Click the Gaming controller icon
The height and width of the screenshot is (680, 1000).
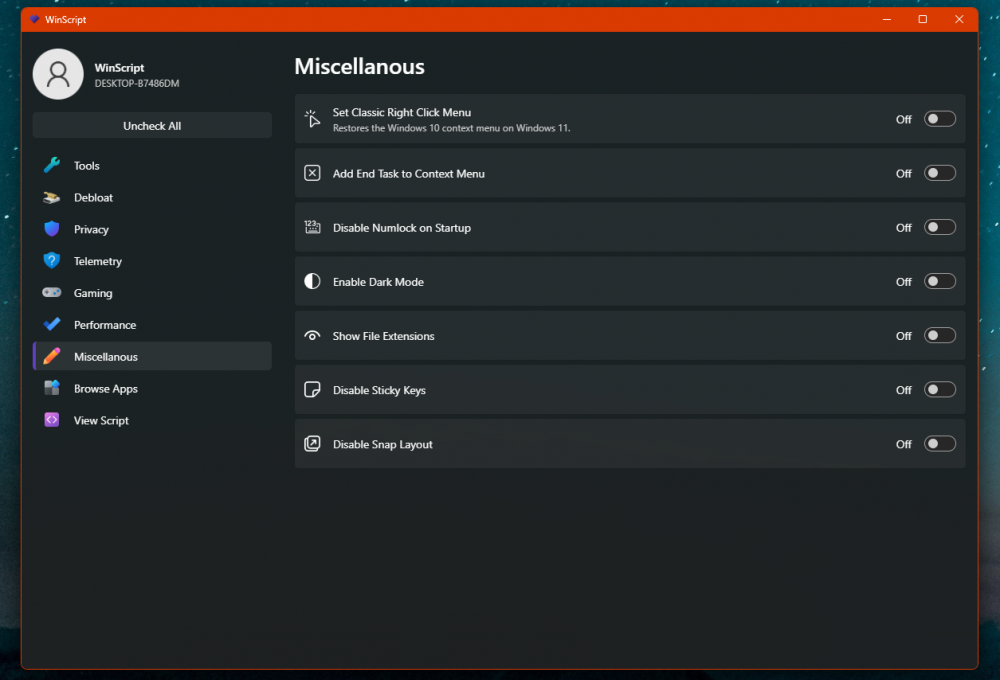click(x=52, y=293)
